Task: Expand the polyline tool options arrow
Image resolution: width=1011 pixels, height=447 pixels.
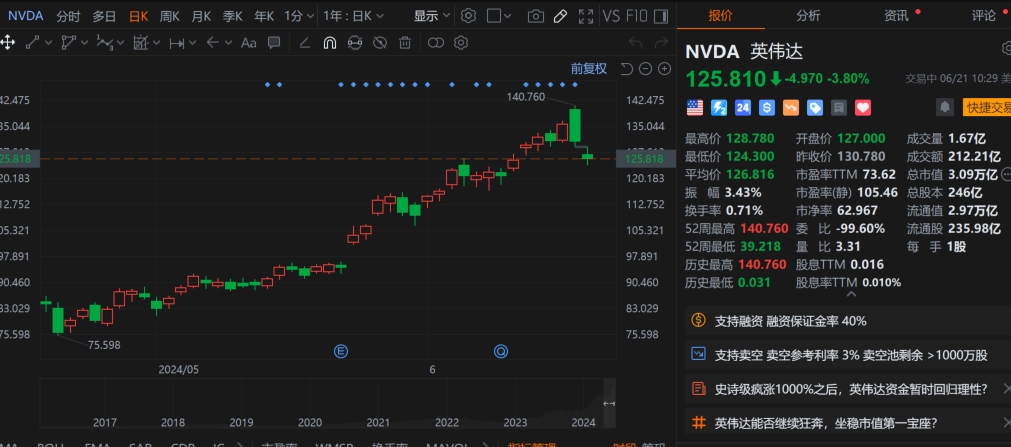Action: pyautogui.click(x=84, y=43)
